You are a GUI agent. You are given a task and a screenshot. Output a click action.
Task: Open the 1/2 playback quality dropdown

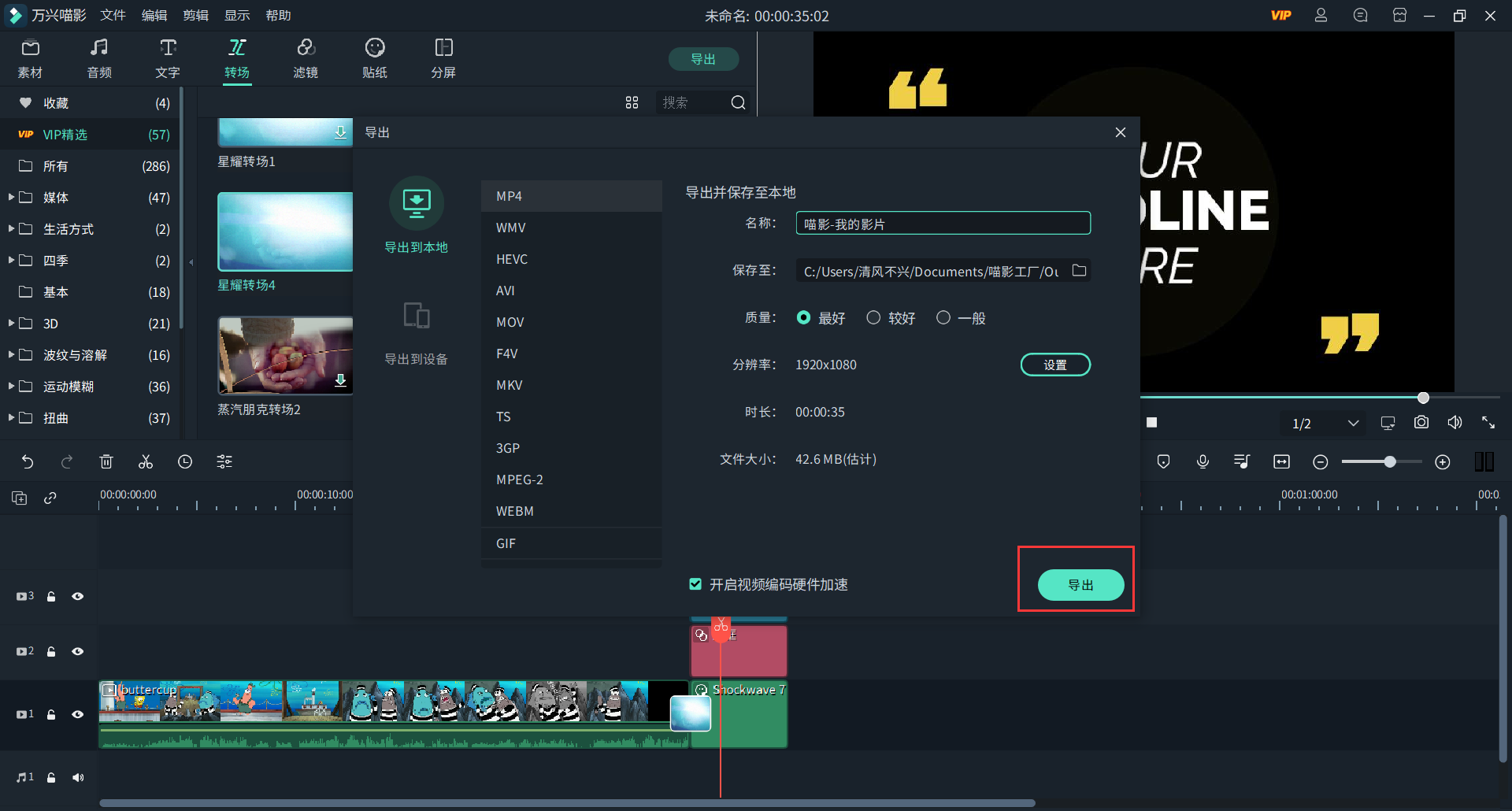(x=1323, y=423)
